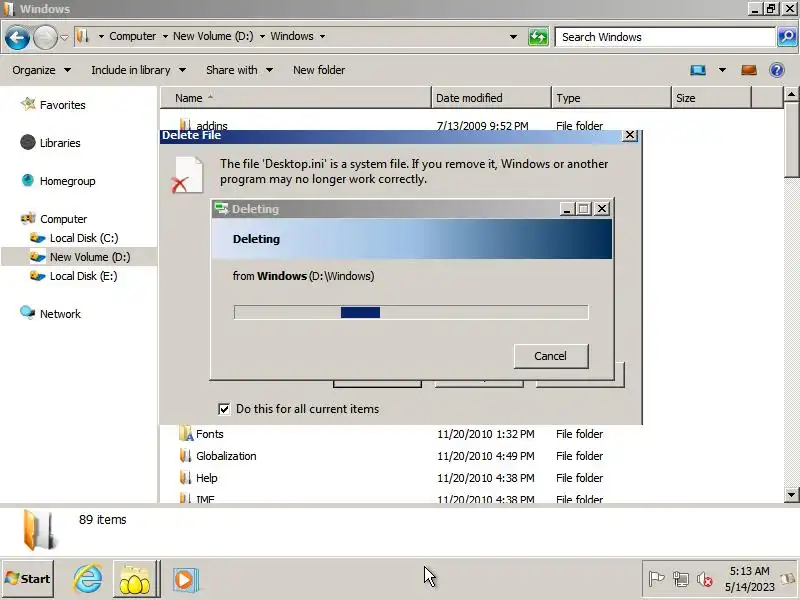Sort by the Name column header
Image resolution: width=800 pixels, height=600 pixels.
[x=295, y=98]
